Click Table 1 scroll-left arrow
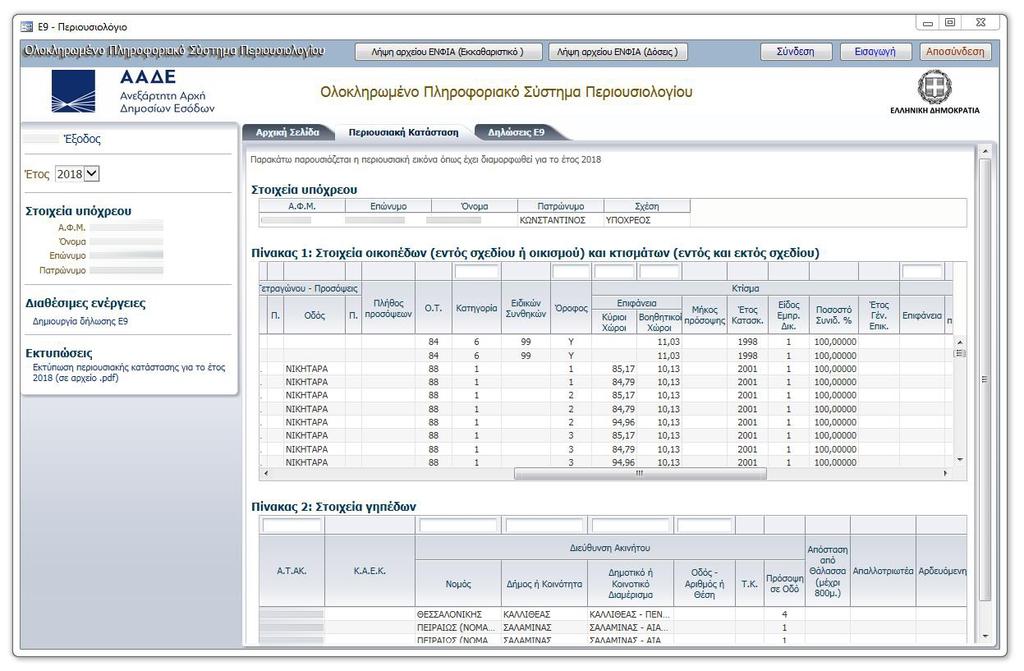This screenshot has width=1024, height=671. pos(265,473)
